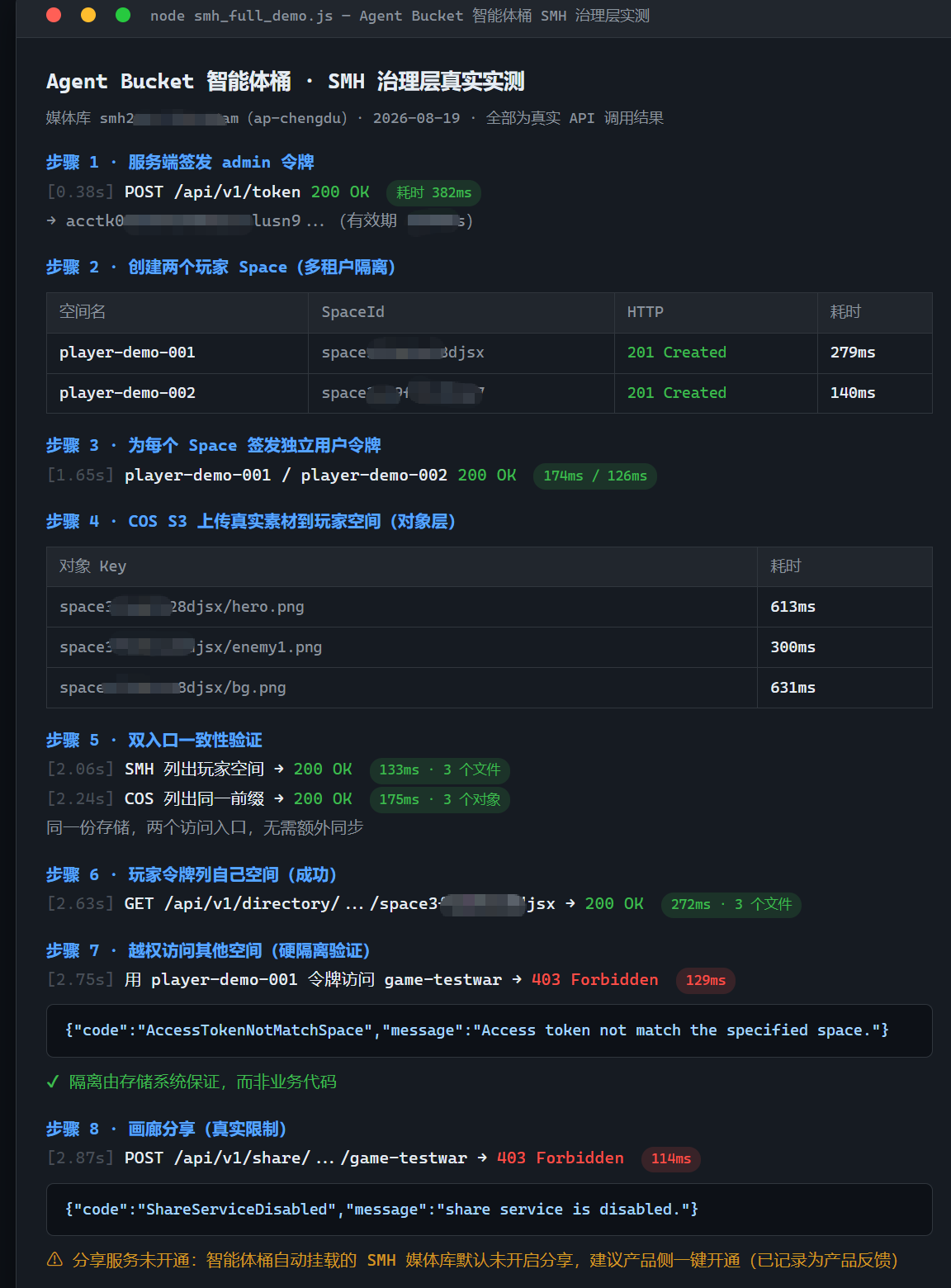Click the ShareServiceDisabled JSON code block
Viewport: 951px width, 1288px height.
[490, 1210]
